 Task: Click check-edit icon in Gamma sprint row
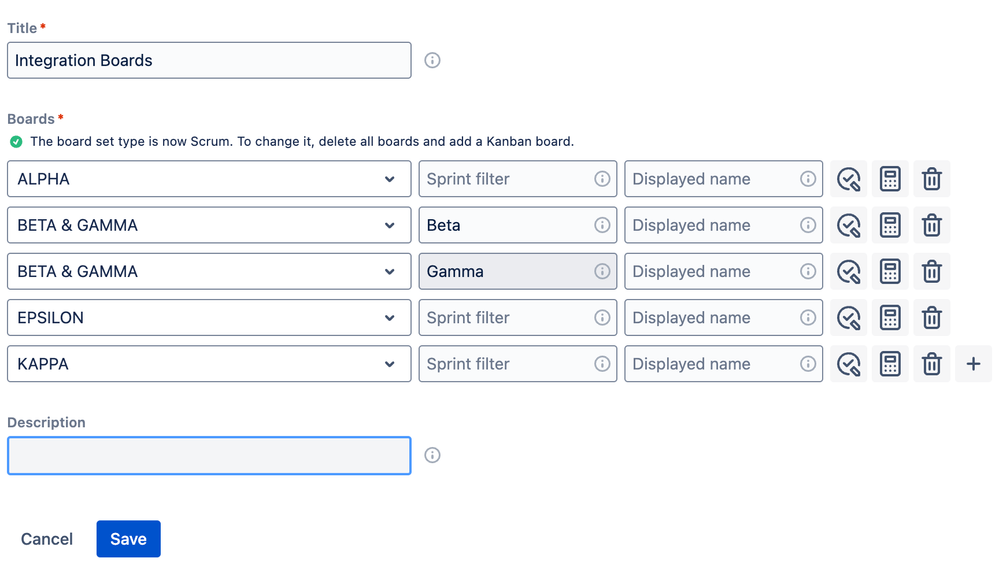click(x=849, y=271)
